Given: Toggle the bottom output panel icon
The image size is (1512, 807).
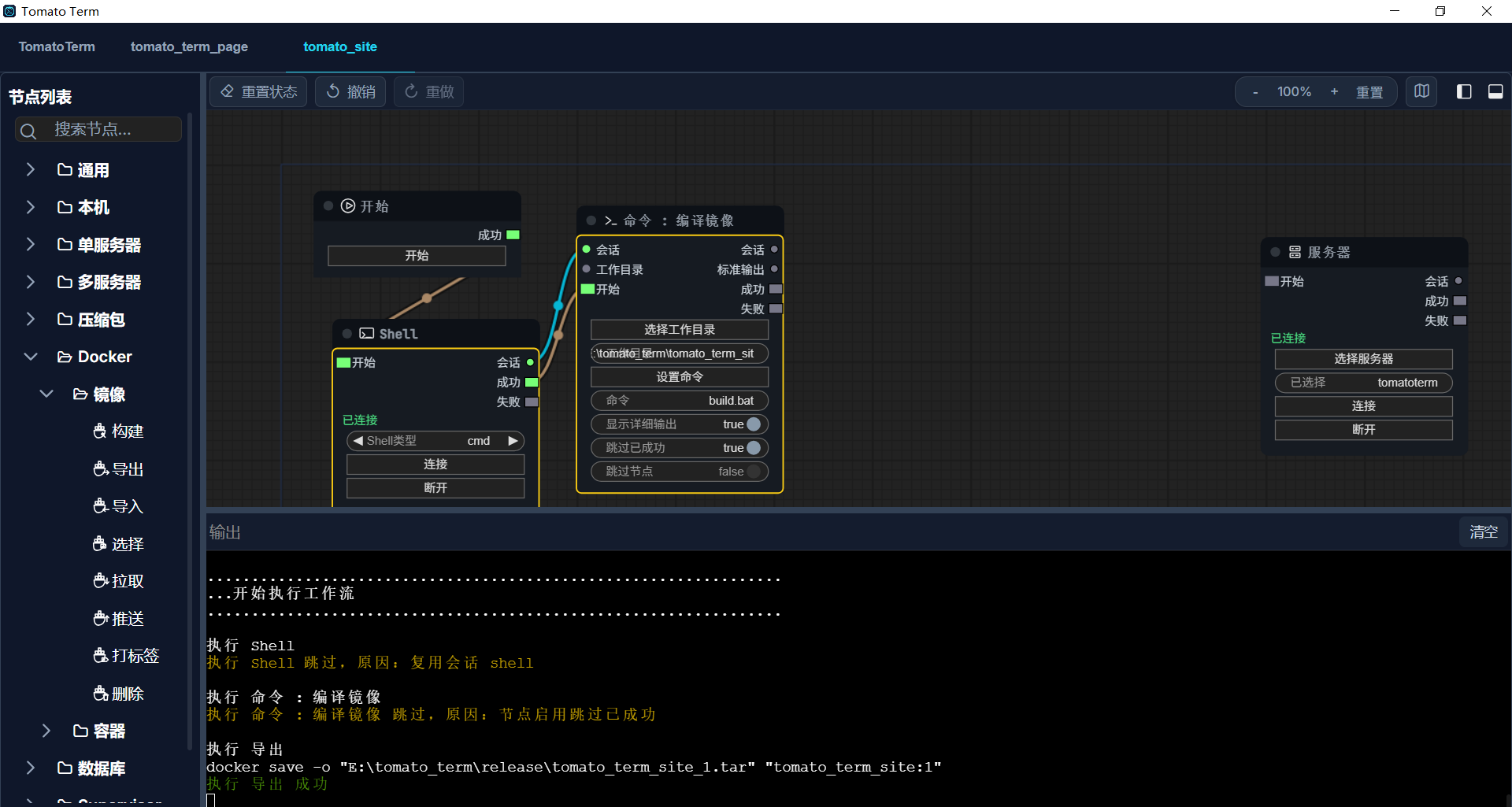Looking at the screenshot, I should pyautogui.click(x=1495, y=91).
